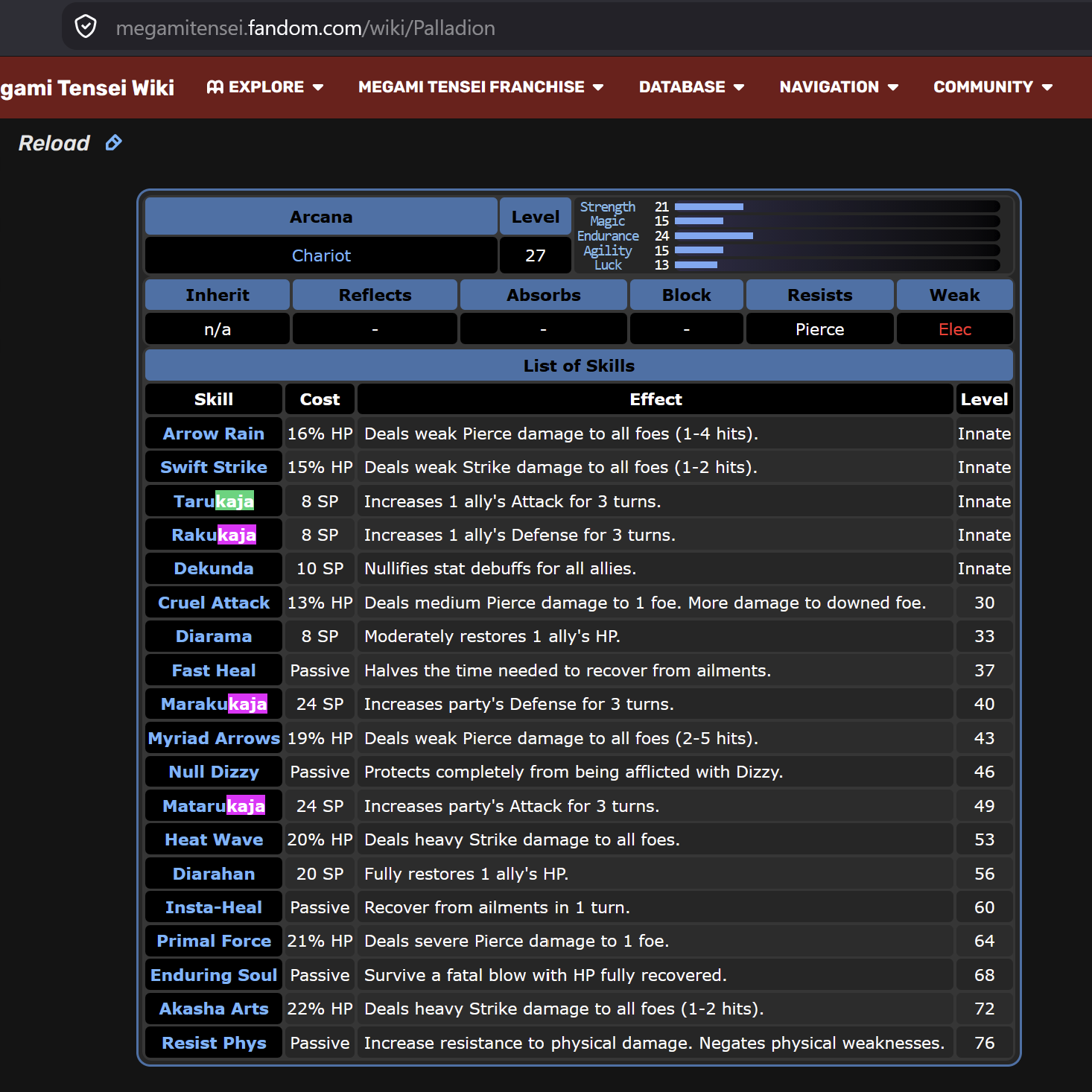Click the Reflects column header
The height and width of the screenshot is (1092, 1092).
tap(375, 295)
